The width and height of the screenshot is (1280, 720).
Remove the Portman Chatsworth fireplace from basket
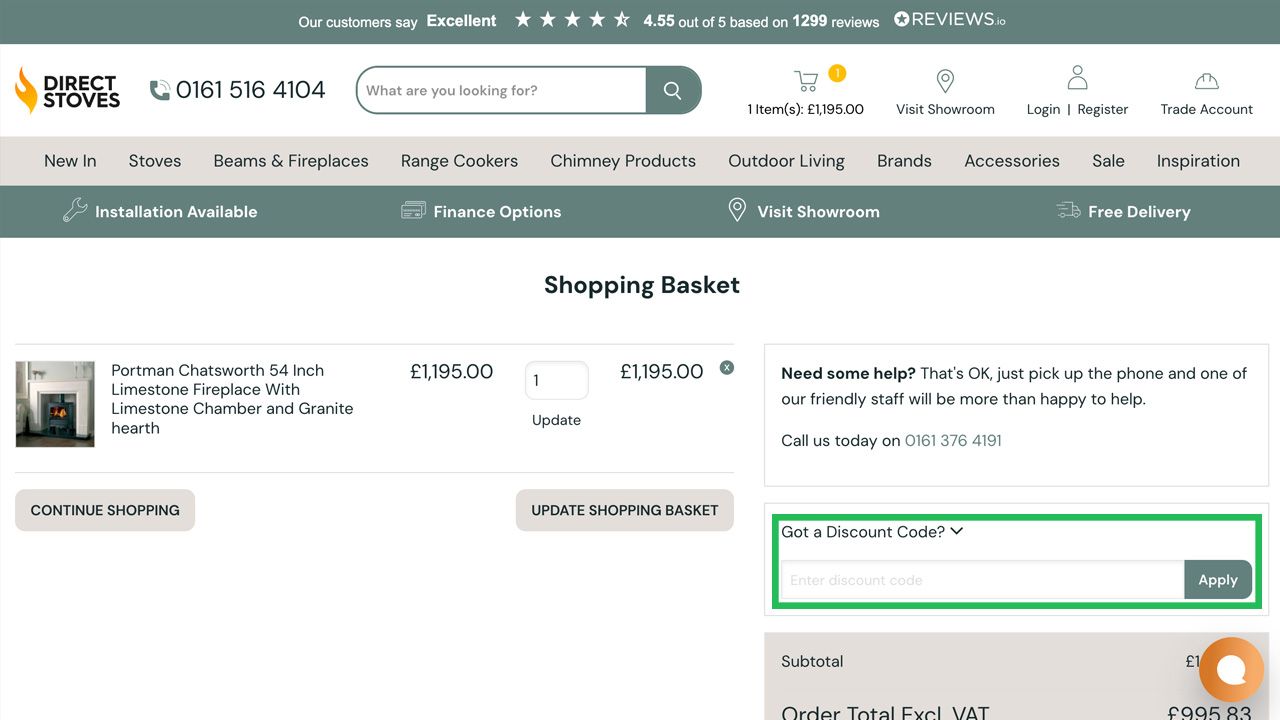pyautogui.click(x=727, y=368)
